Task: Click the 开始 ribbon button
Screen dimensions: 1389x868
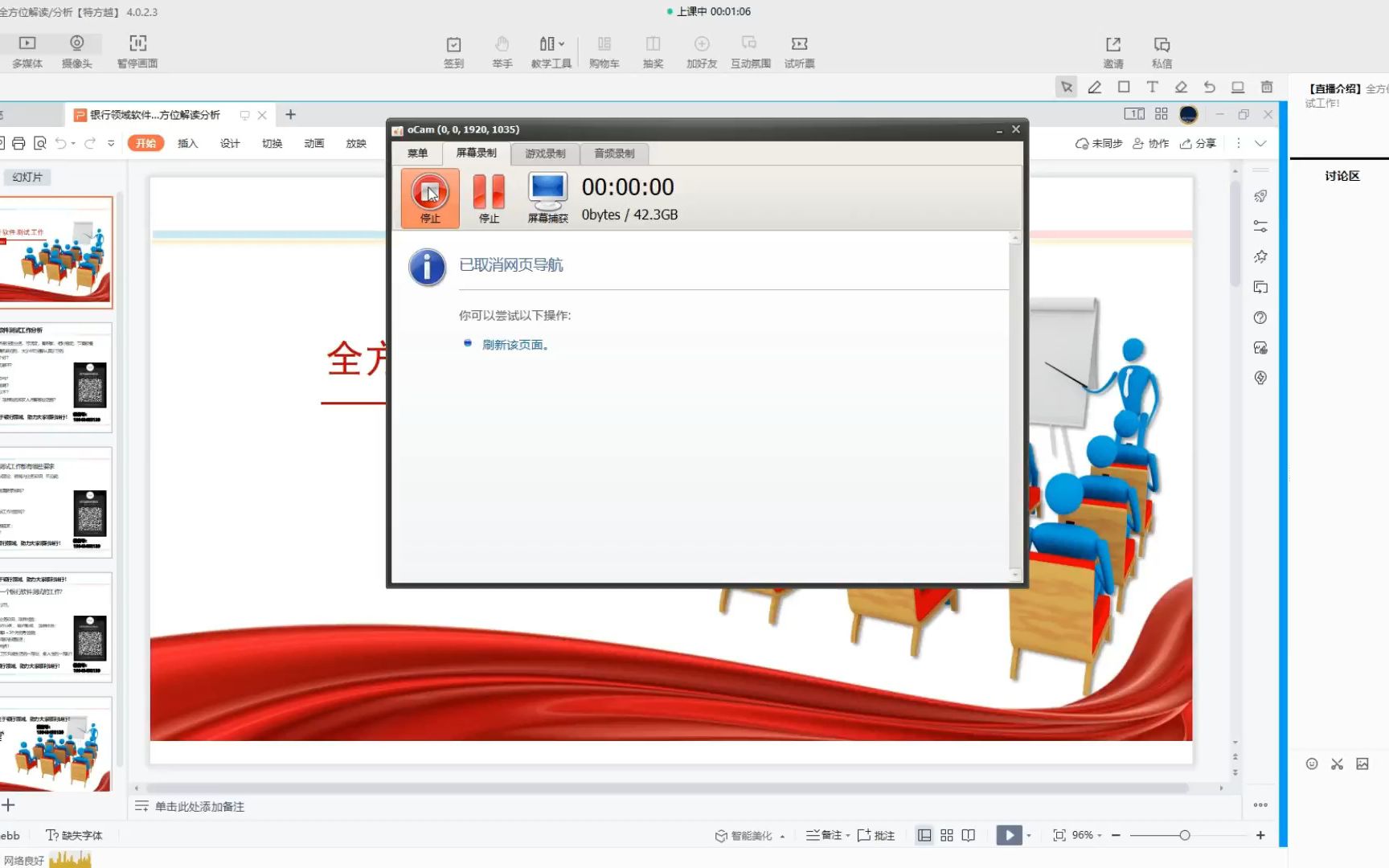Action: click(145, 143)
